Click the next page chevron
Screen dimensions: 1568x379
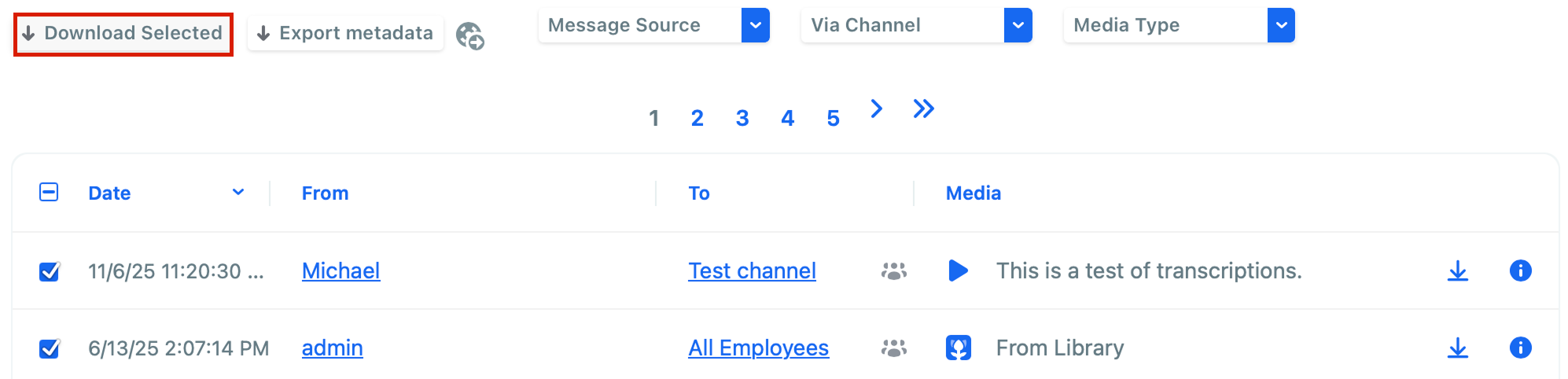click(877, 109)
